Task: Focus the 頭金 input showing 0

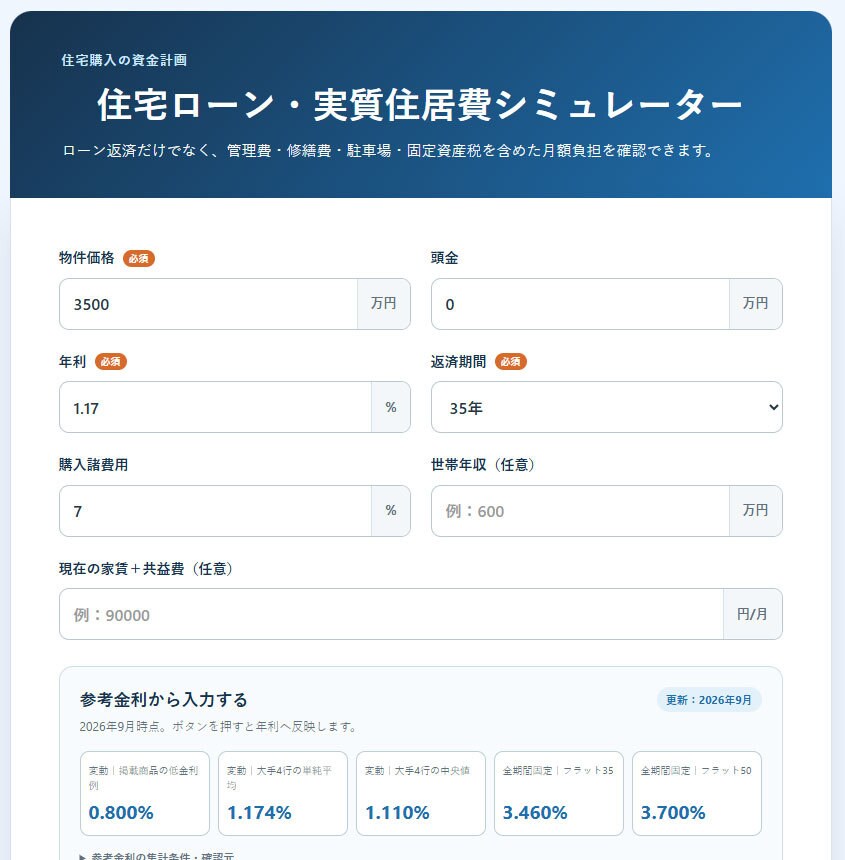Action: pos(580,304)
